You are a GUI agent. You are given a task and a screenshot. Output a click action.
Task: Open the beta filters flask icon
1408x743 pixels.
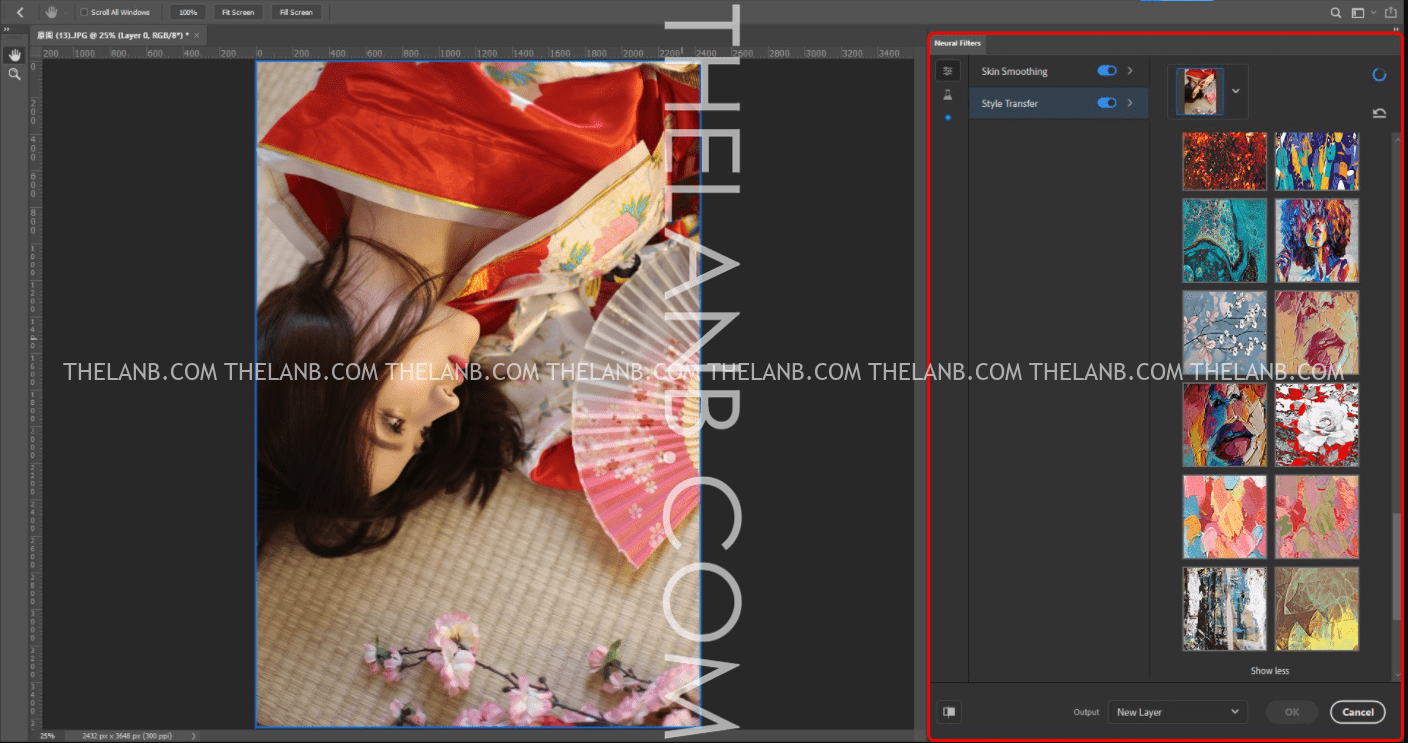tap(948, 95)
